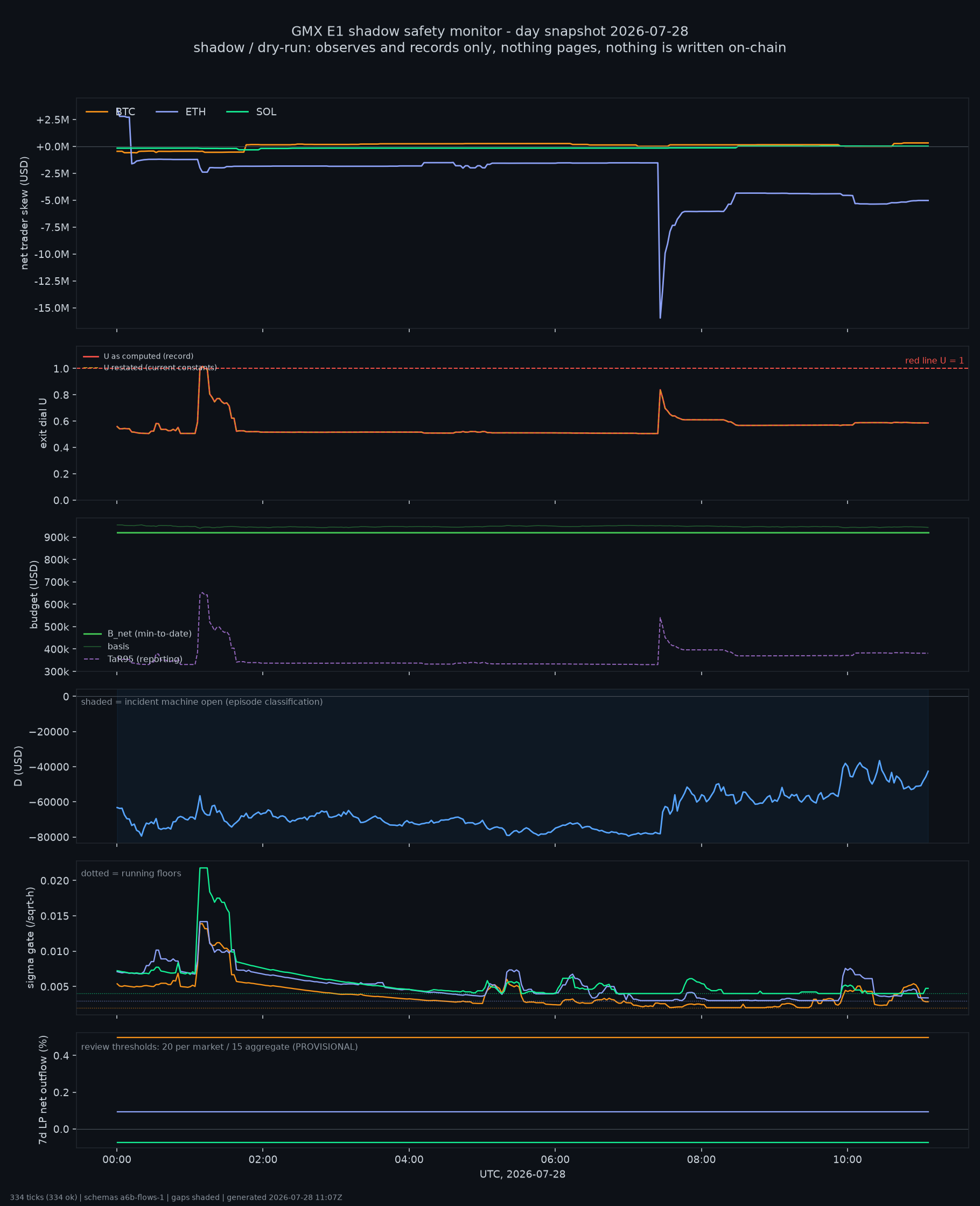
Task: Click the '700k' budget tick label
Action: 57,582
